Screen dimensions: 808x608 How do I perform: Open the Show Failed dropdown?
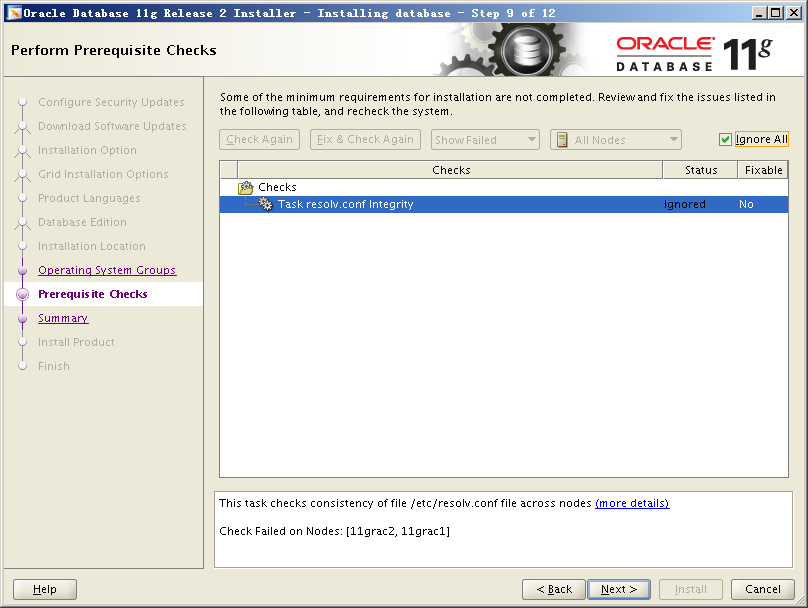click(485, 140)
